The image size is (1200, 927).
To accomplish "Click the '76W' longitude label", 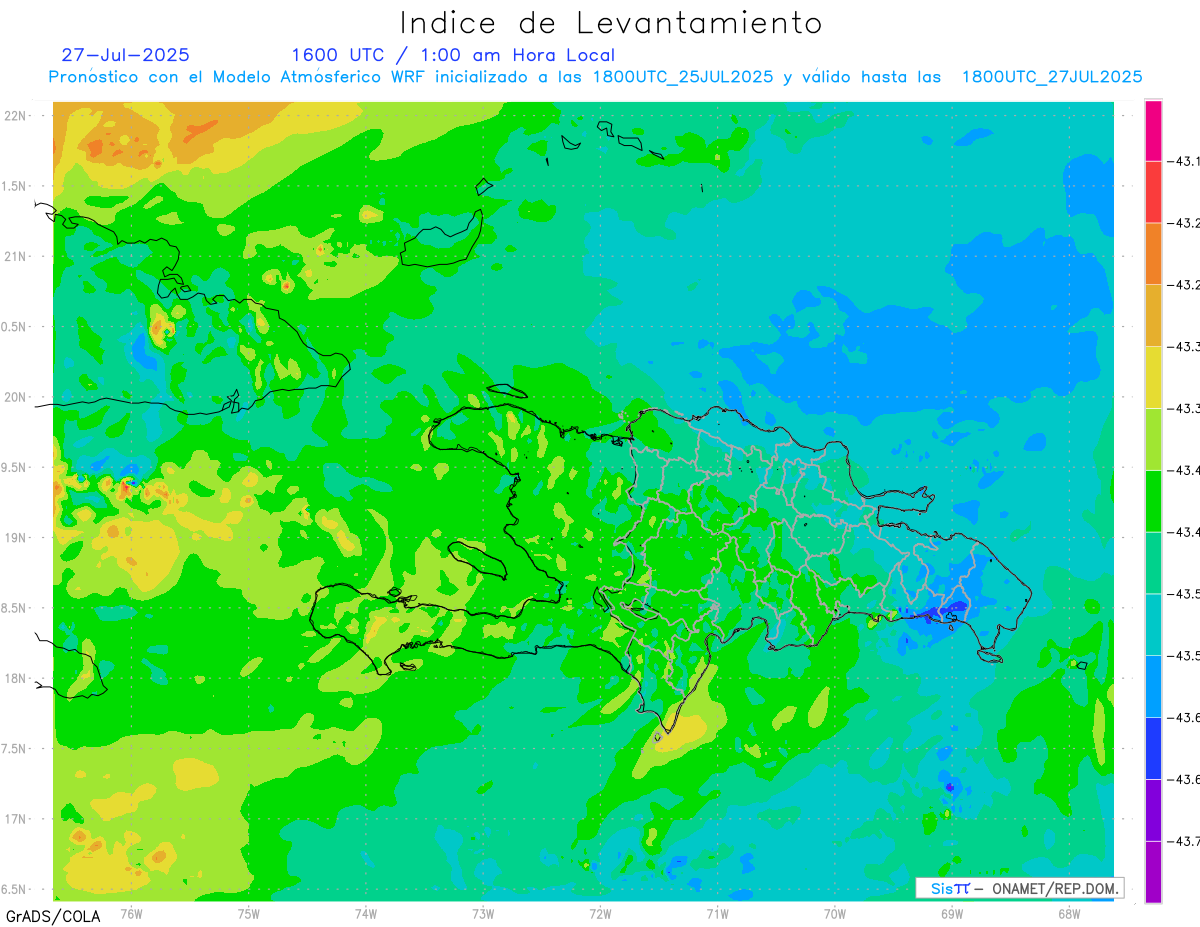I will [x=131, y=913].
